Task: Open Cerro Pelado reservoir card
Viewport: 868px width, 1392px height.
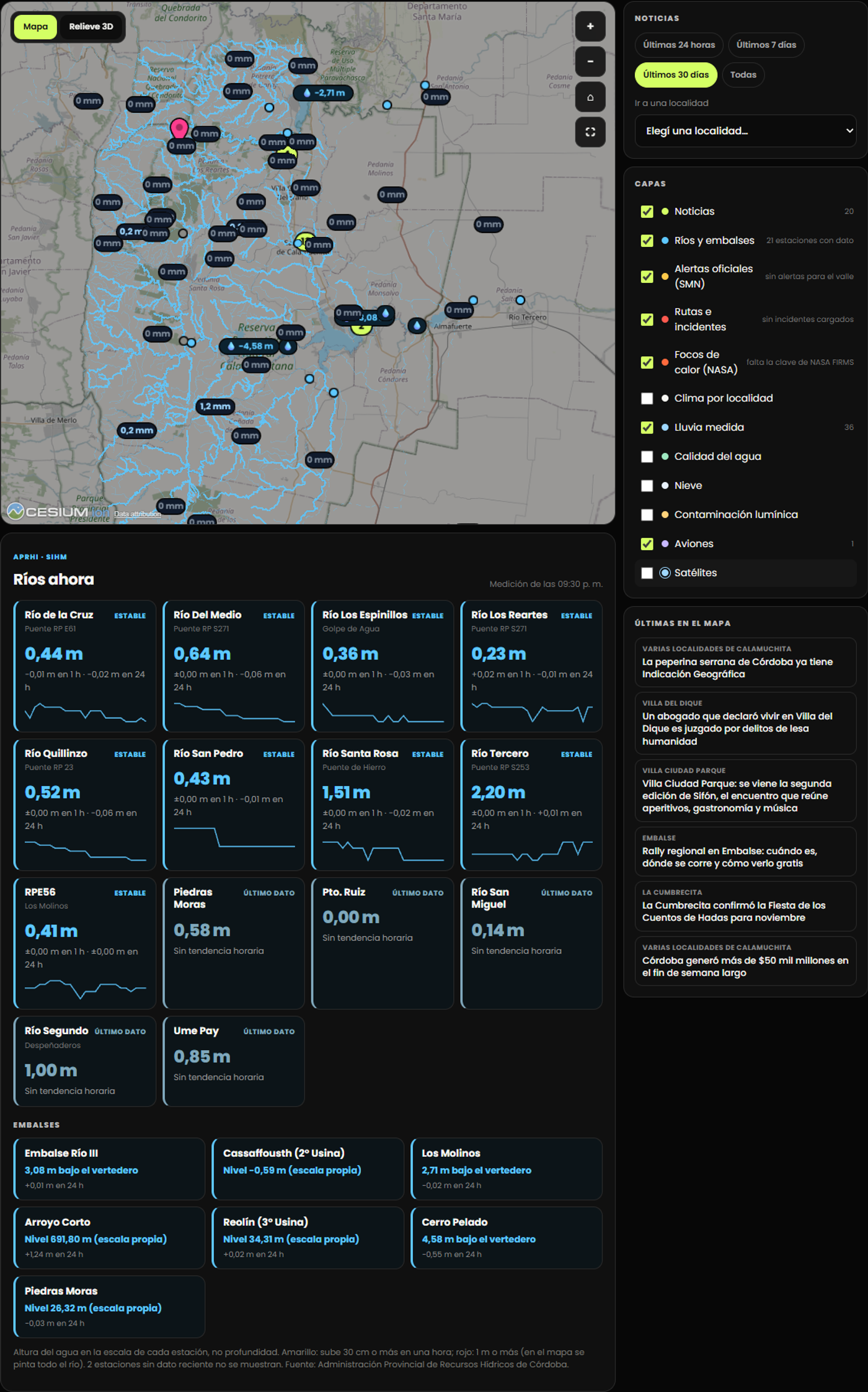Action: click(507, 1238)
